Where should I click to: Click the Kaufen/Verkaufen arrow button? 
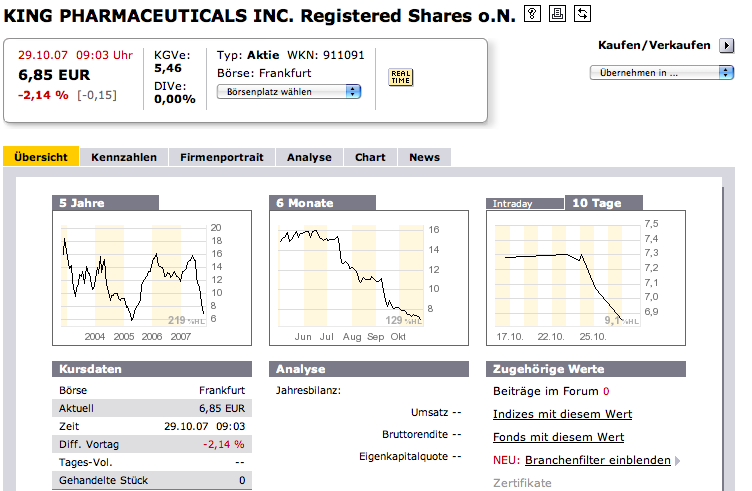pyautogui.click(x=727, y=45)
